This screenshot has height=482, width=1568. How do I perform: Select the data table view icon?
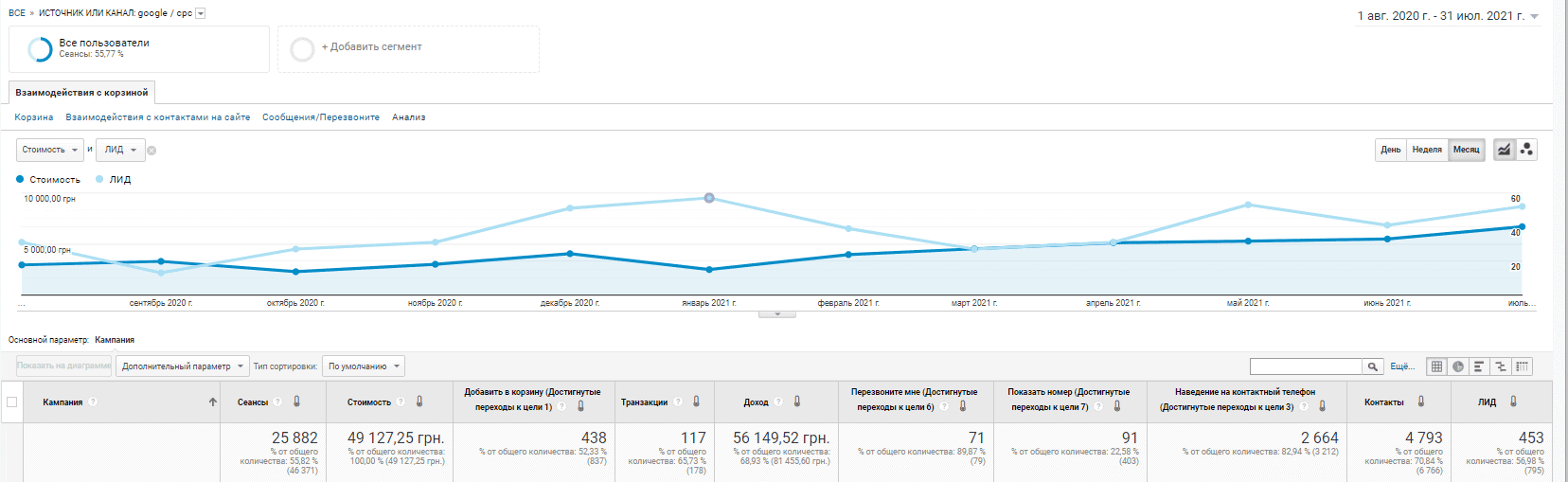[1436, 366]
